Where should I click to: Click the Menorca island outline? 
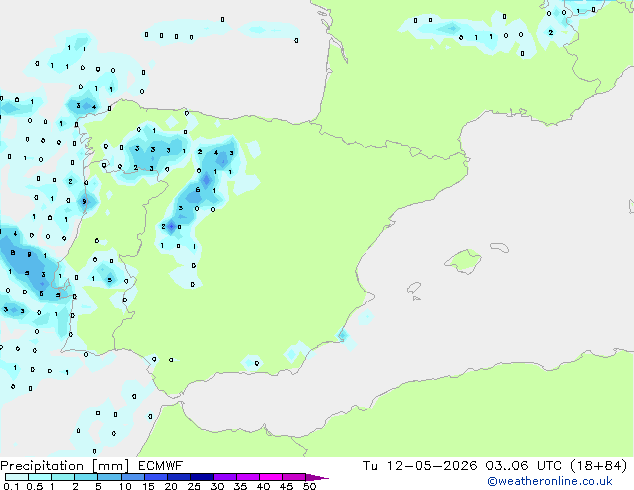500,247
